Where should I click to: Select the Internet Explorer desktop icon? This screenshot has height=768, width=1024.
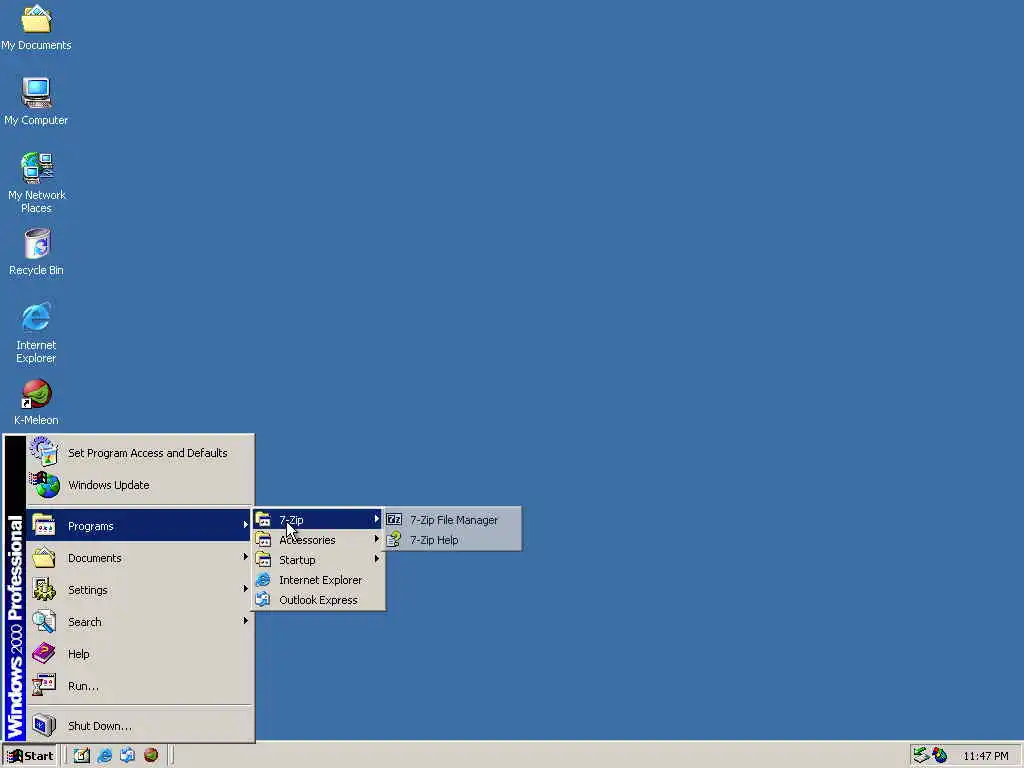tap(36, 332)
